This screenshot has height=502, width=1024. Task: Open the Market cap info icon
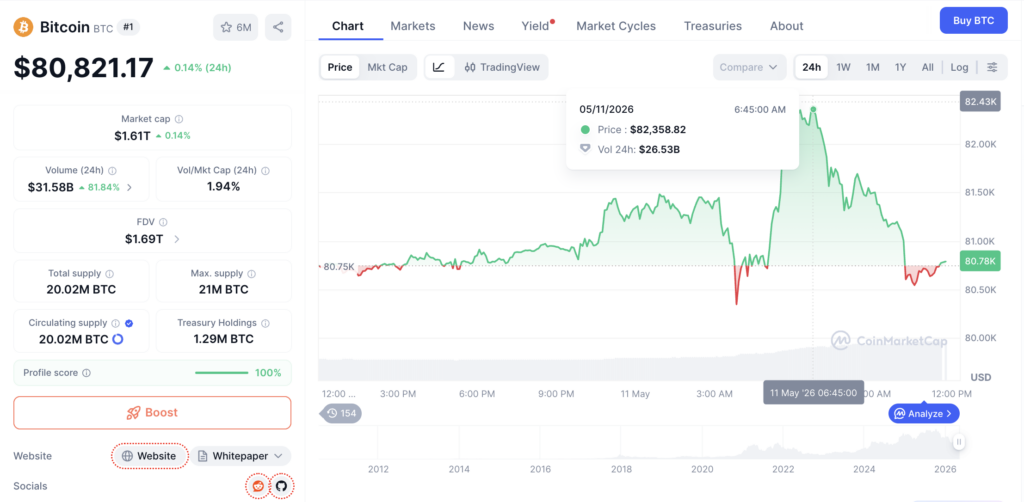click(x=179, y=119)
